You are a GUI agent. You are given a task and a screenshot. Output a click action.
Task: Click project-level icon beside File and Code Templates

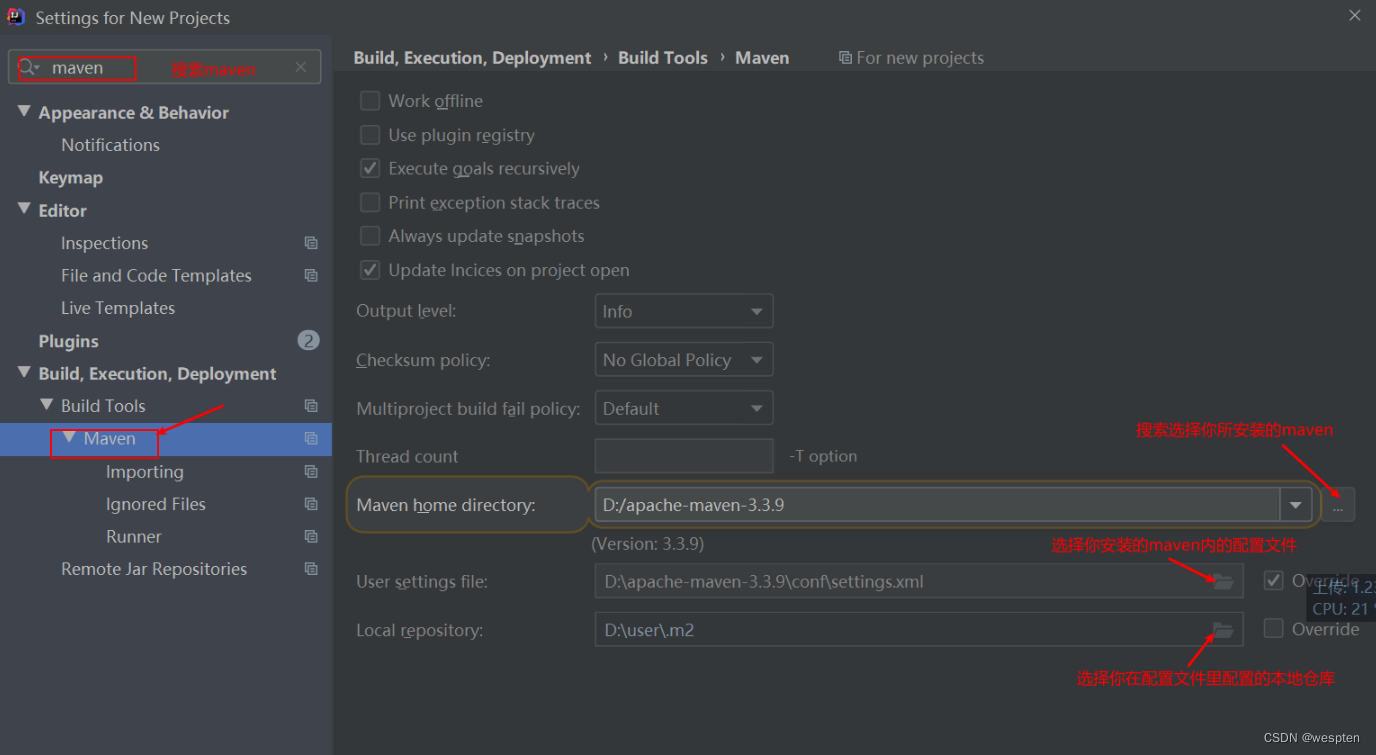(311, 275)
